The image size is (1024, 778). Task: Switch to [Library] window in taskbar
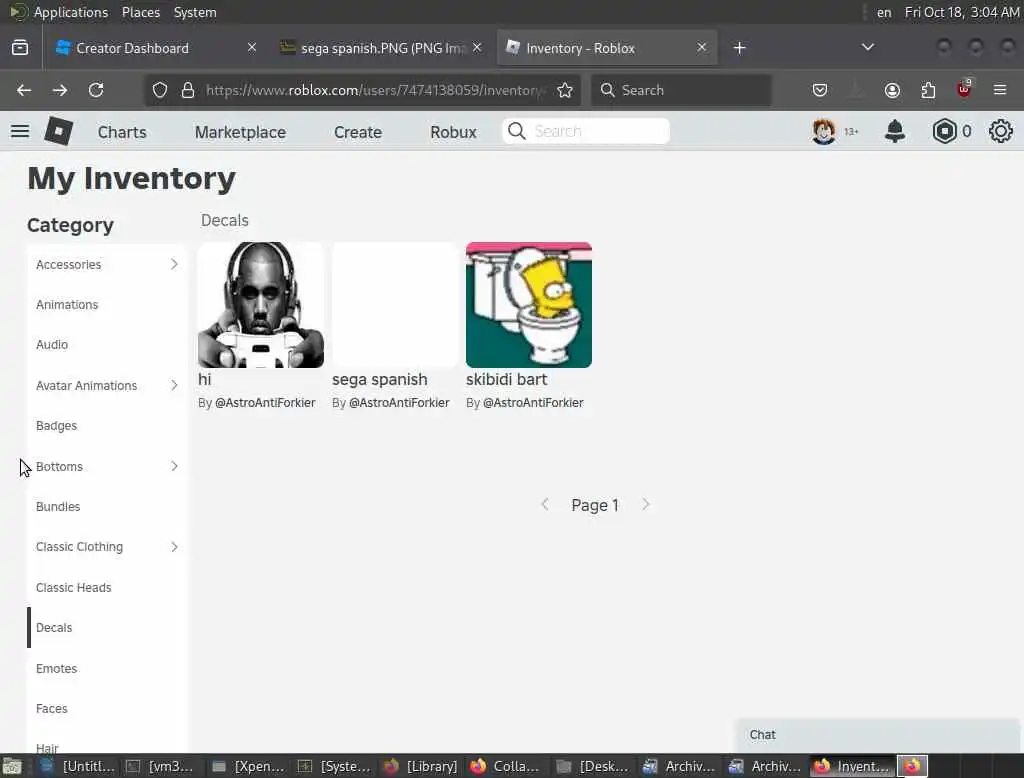[421, 766]
